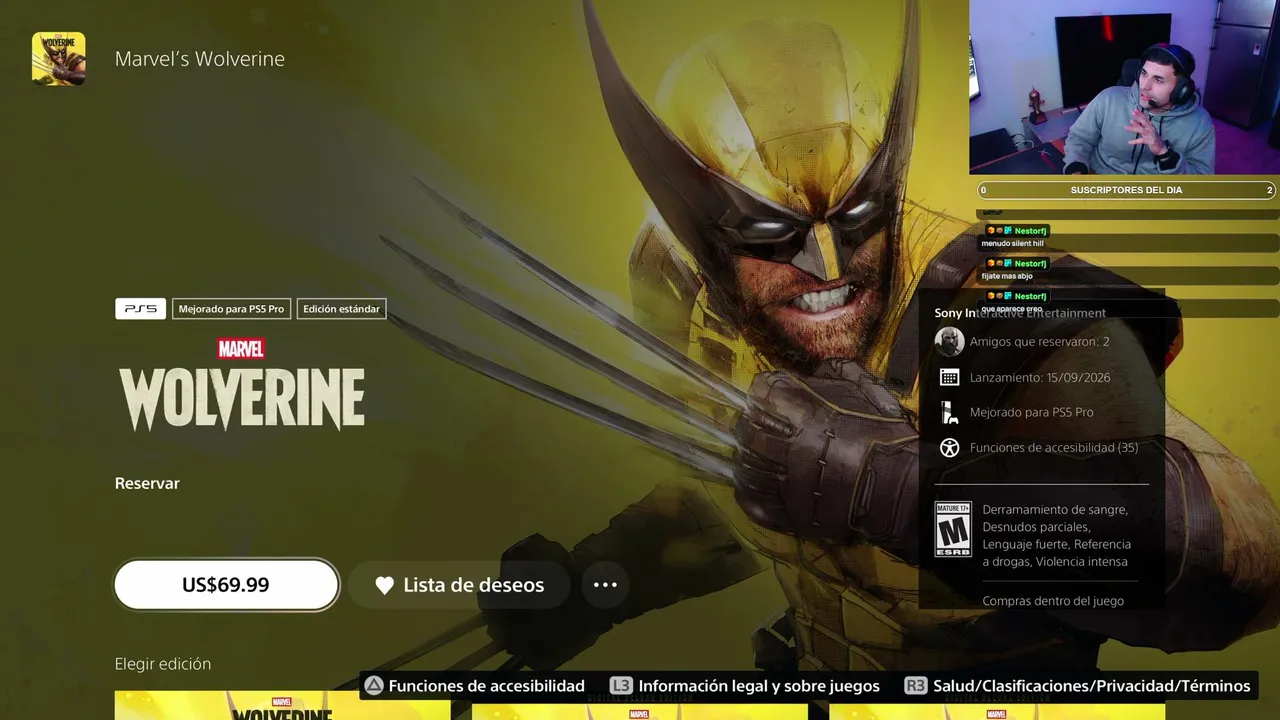
Task: Click the Edición estándar badge
Action: click(341, 309)
